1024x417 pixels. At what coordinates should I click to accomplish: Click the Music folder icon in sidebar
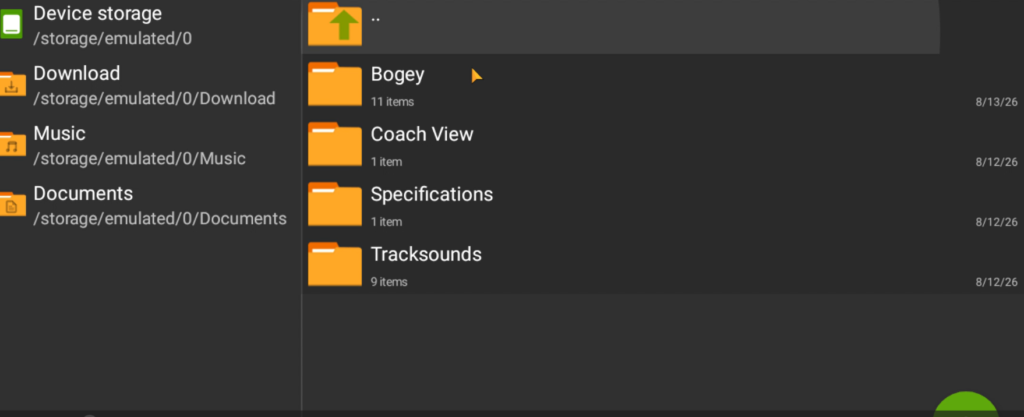pyautogui.click(x=12, y=144)
